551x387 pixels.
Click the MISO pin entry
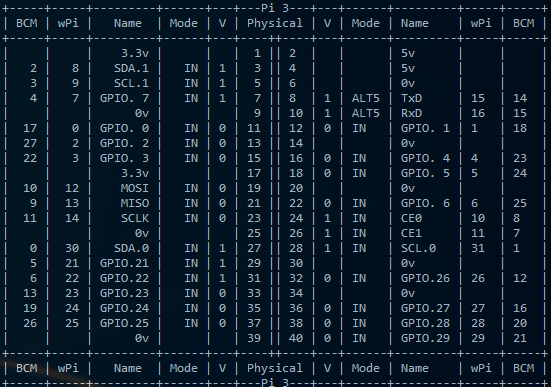[135, 203]
